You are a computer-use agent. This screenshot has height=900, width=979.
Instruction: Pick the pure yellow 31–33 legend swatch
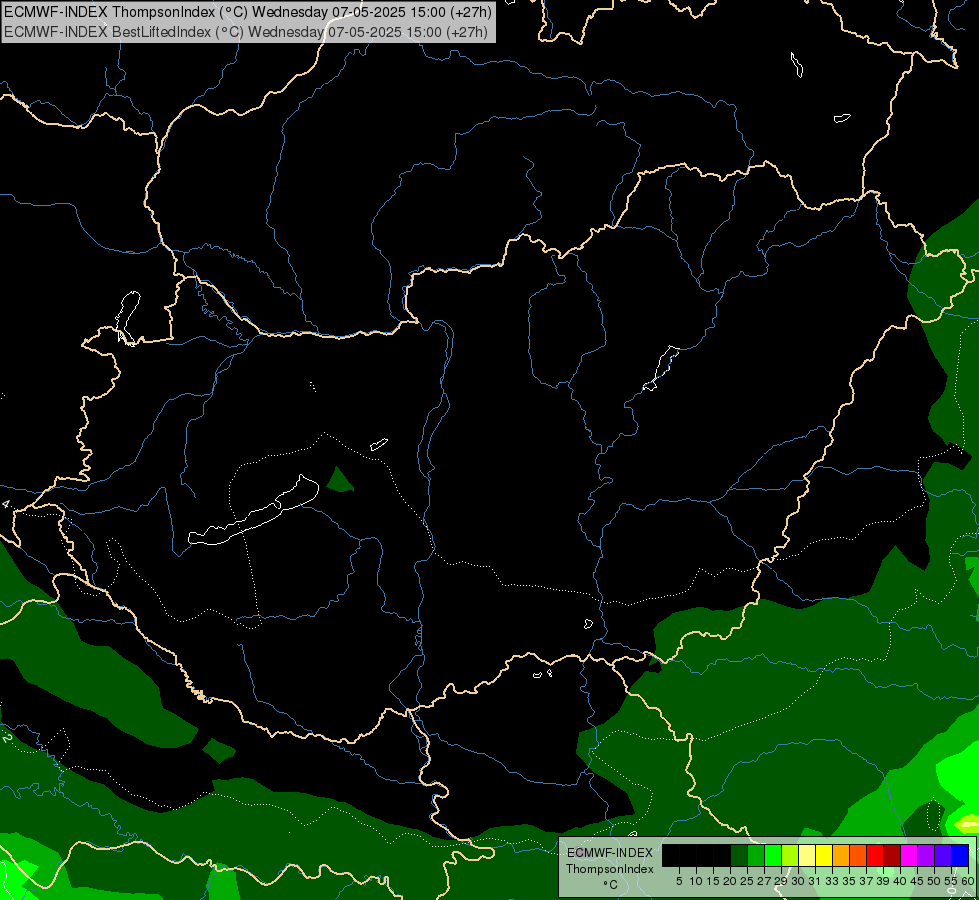tap(824, 855)
